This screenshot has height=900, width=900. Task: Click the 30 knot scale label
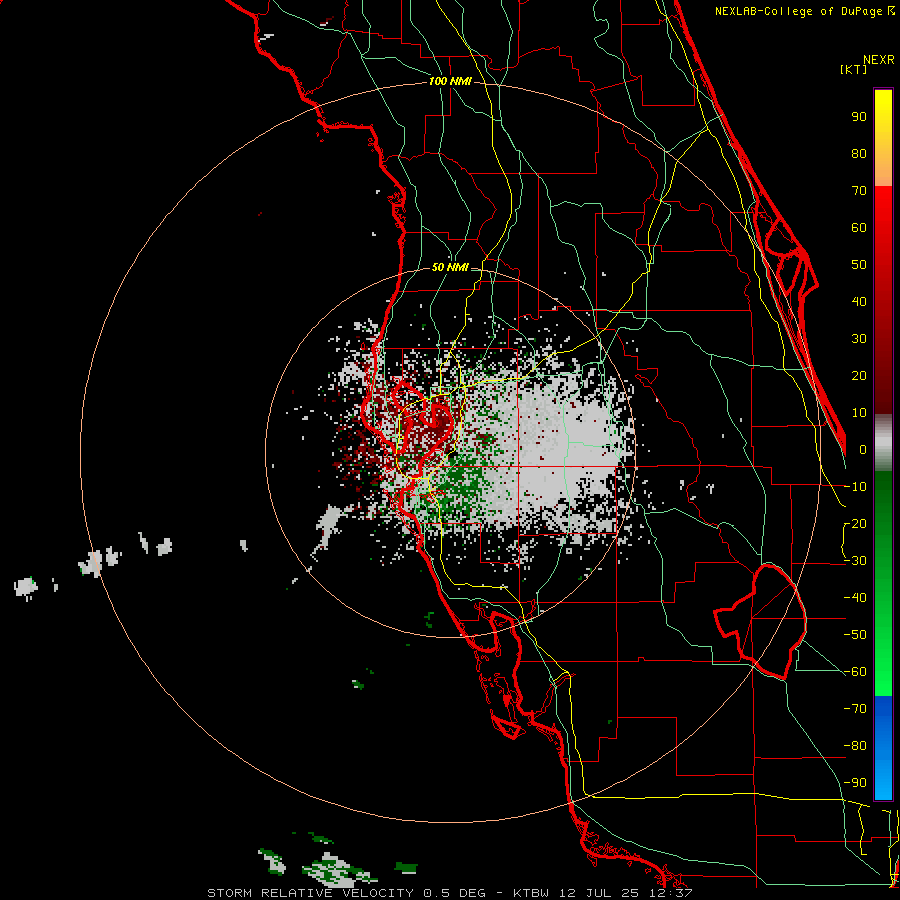(x=859, y=339)
